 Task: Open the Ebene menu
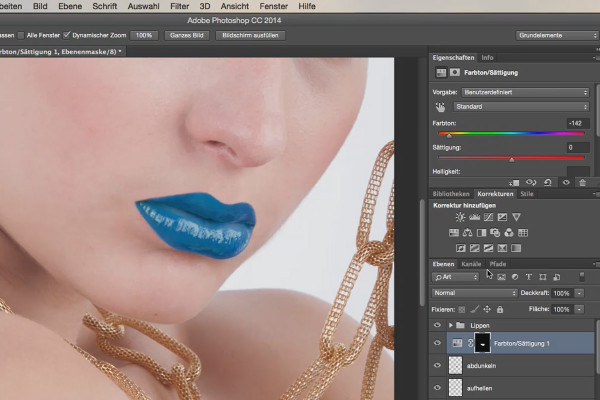(70, 6)
